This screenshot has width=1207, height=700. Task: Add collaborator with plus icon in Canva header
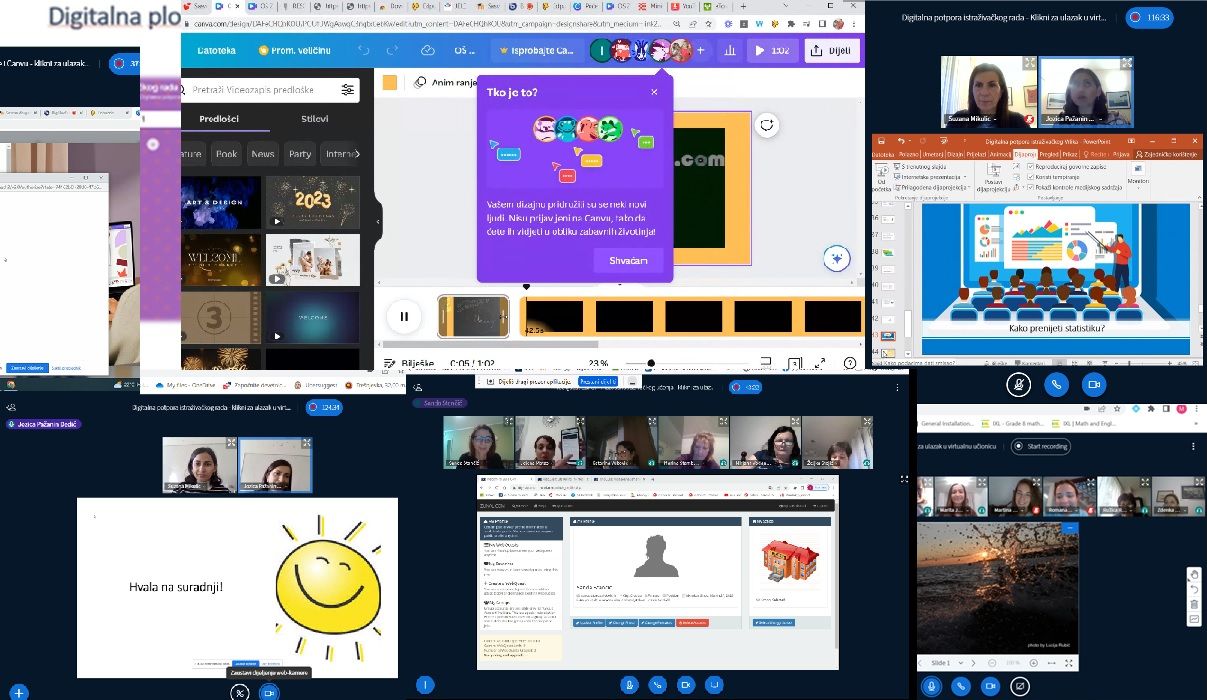(700, 50)
